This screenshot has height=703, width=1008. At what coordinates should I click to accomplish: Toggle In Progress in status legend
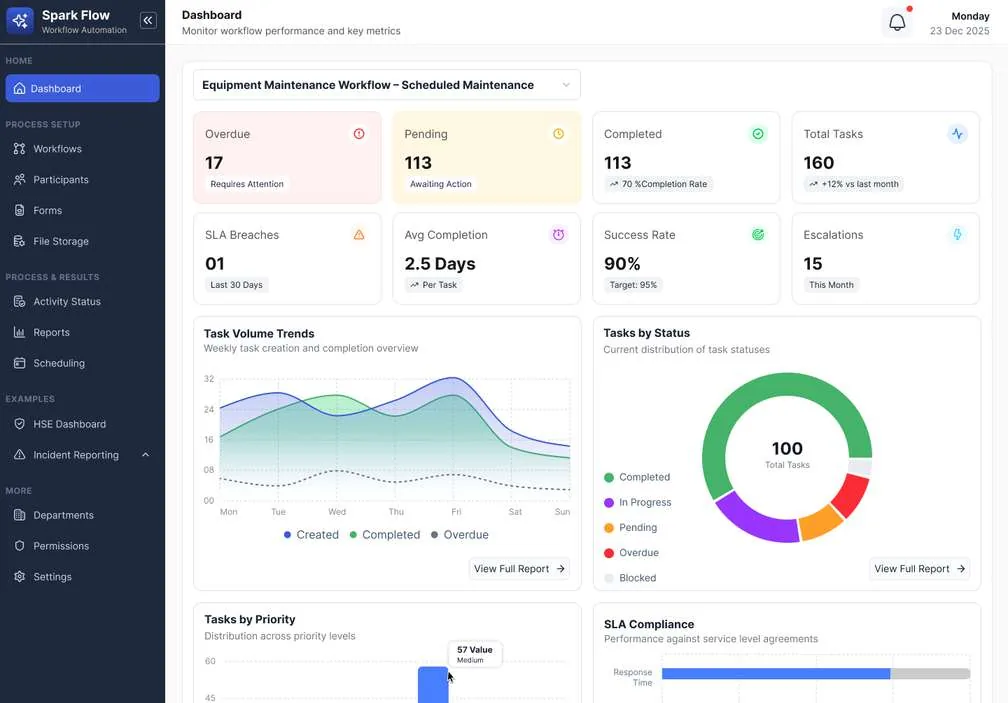pos(638,502)
